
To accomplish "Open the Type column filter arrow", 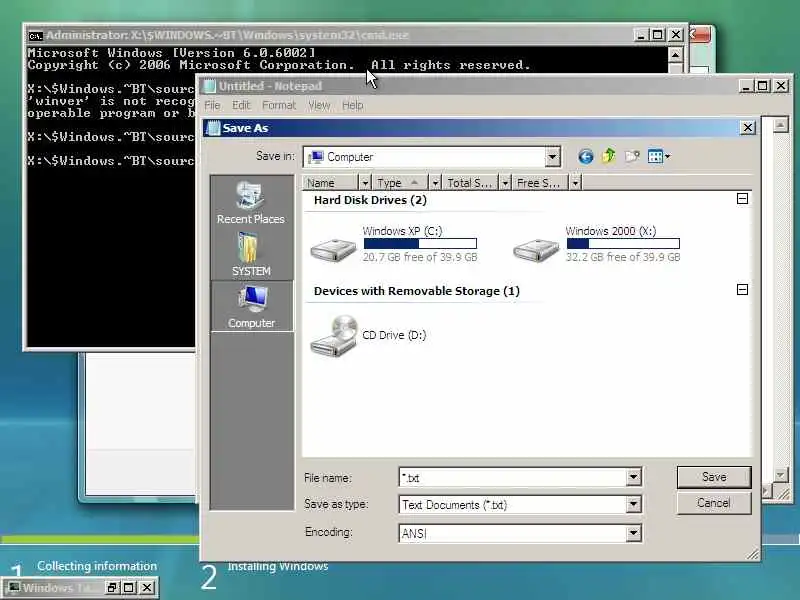I will [435, 183].
